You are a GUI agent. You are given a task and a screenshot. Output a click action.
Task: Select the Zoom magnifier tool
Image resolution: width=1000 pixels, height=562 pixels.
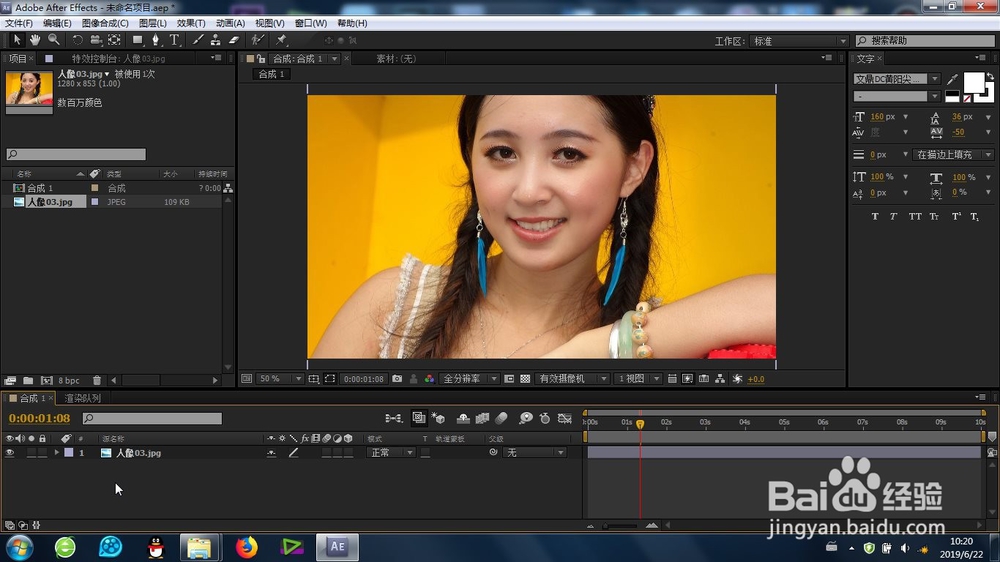54,40
